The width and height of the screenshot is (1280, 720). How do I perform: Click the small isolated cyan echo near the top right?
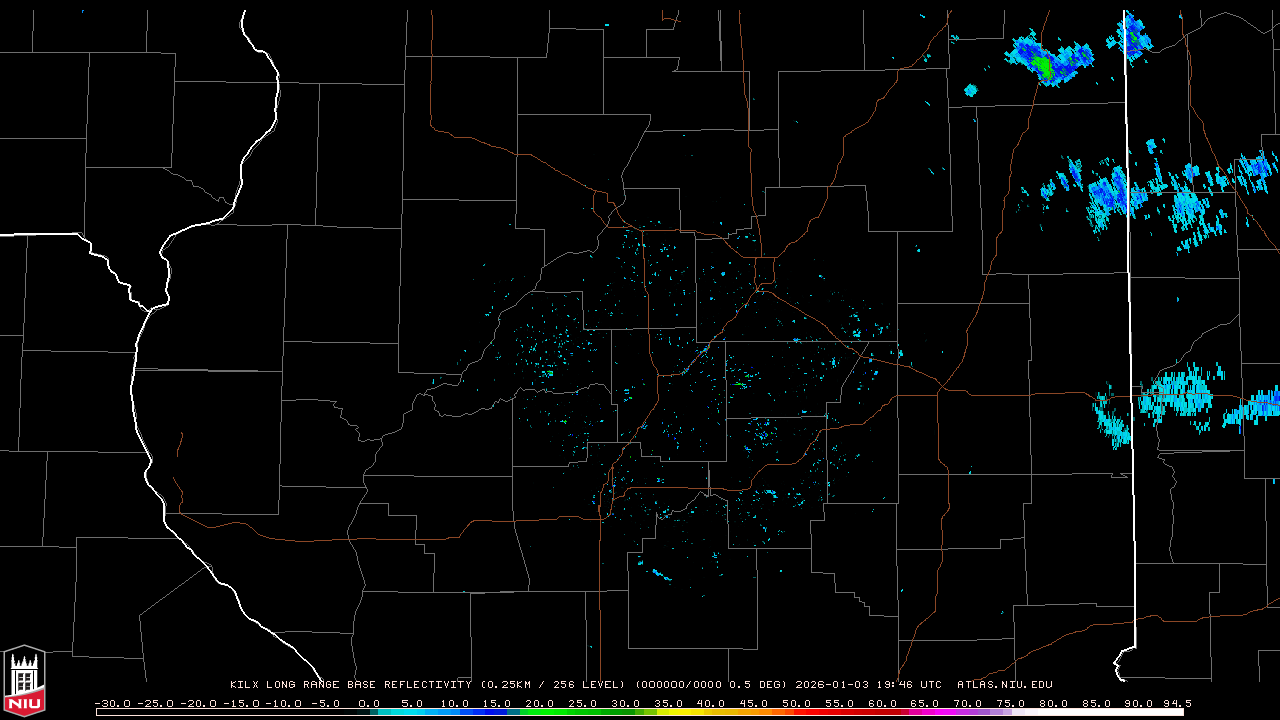coord(970,90)
